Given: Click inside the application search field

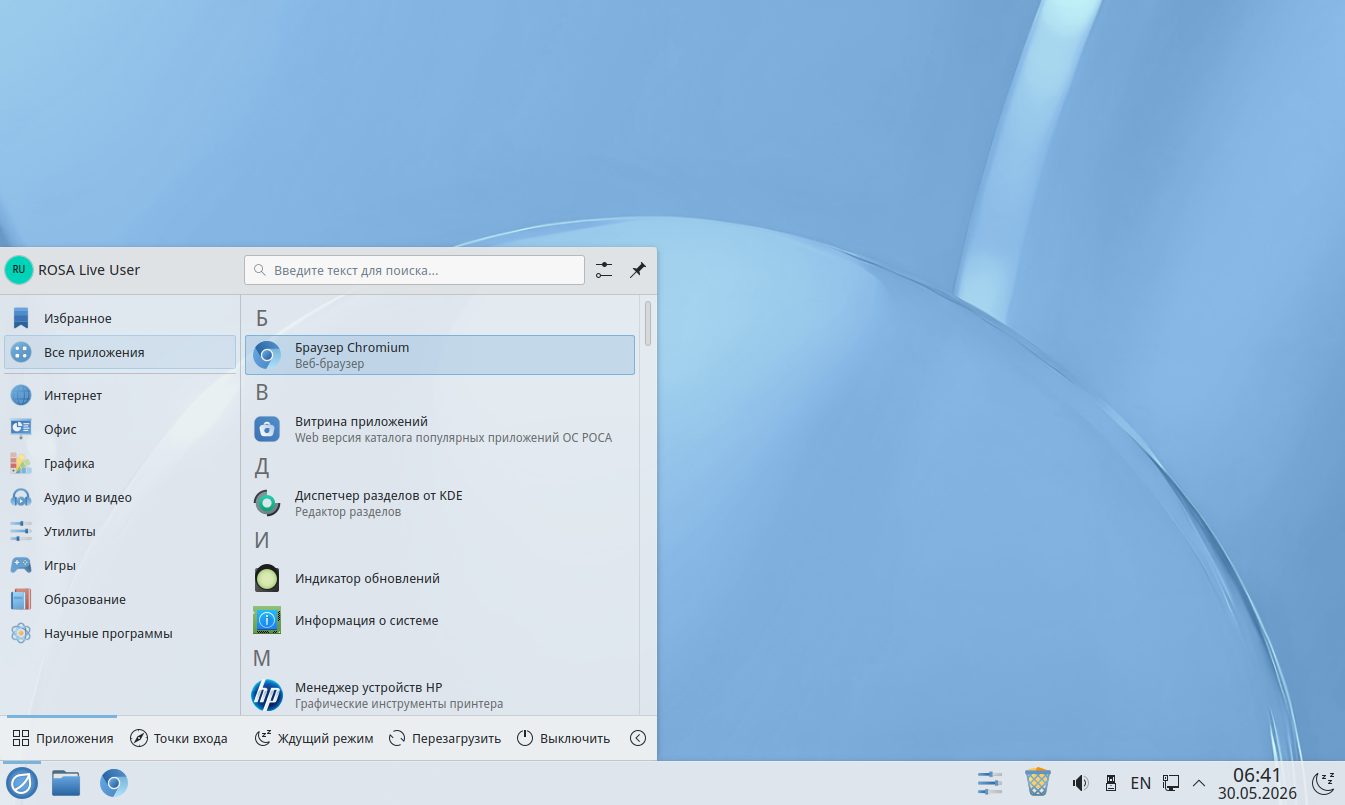Looking at the screenshot, I should [414, 270].
